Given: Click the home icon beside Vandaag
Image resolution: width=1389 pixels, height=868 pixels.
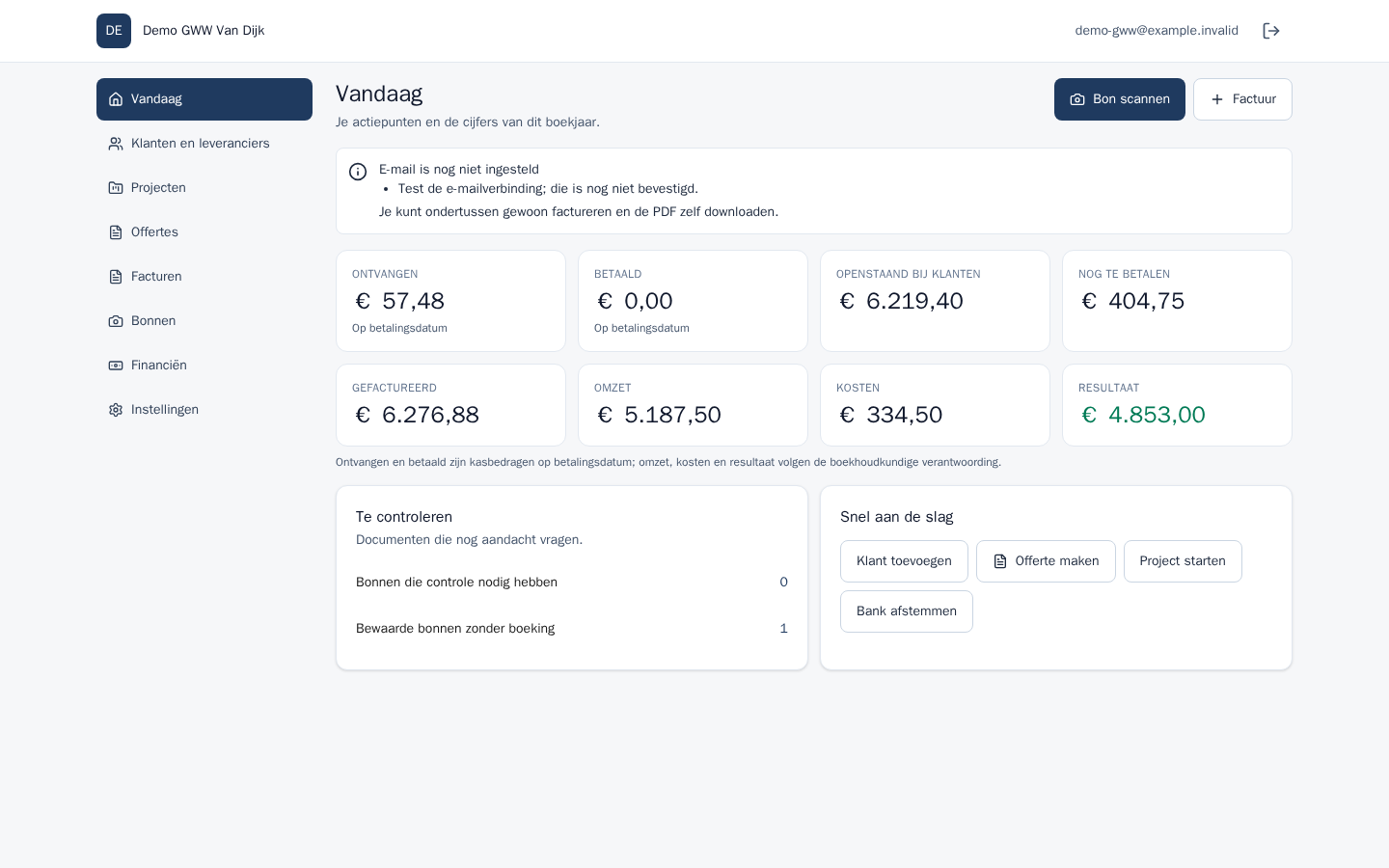Looking at the screenshot, I should (x=116, y=99).
